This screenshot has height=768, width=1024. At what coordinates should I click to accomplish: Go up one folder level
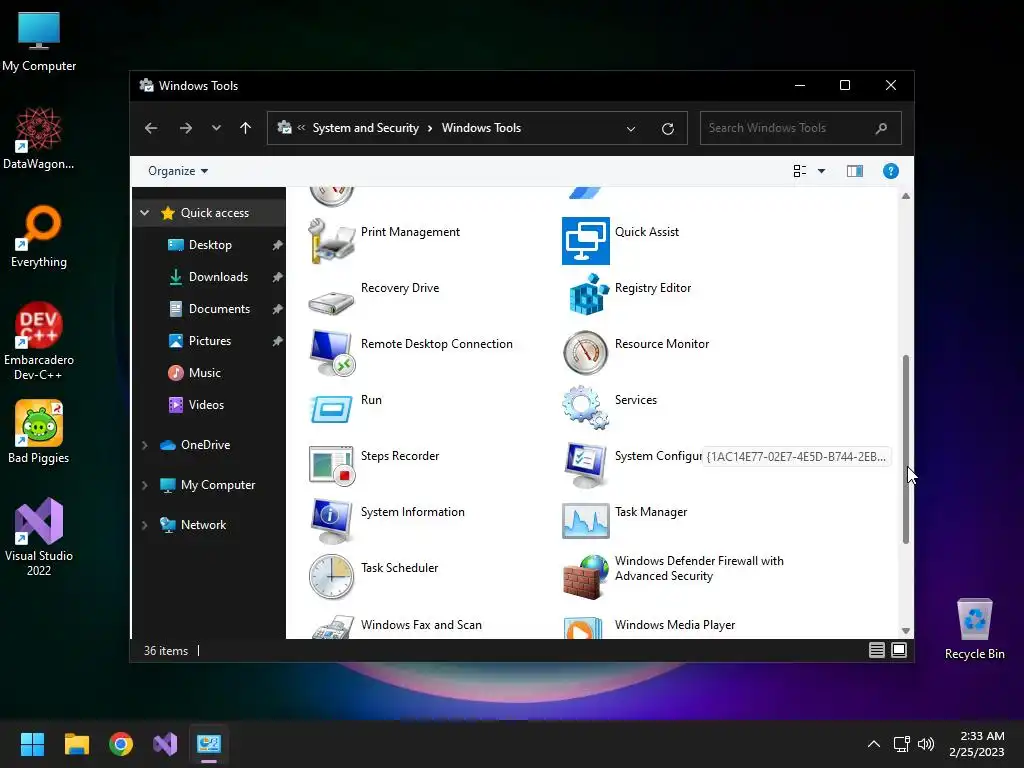[x=246, y=128]
